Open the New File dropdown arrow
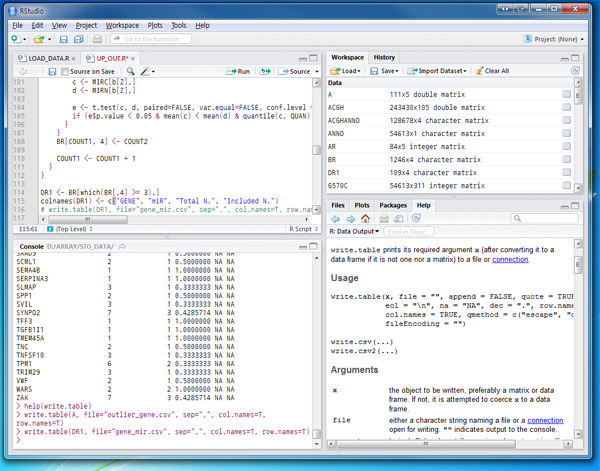Image resolution: width=600 pixels, height=471 pixels. [x=24, y=39]
